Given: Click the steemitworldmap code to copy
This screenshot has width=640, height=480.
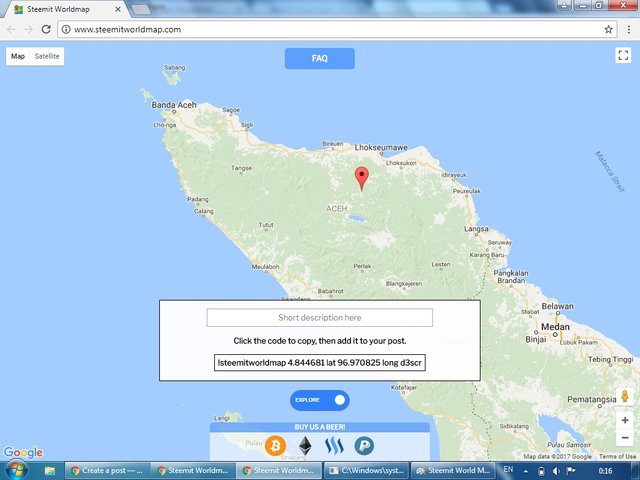Looking at the screenshot, I should (320, 362).
